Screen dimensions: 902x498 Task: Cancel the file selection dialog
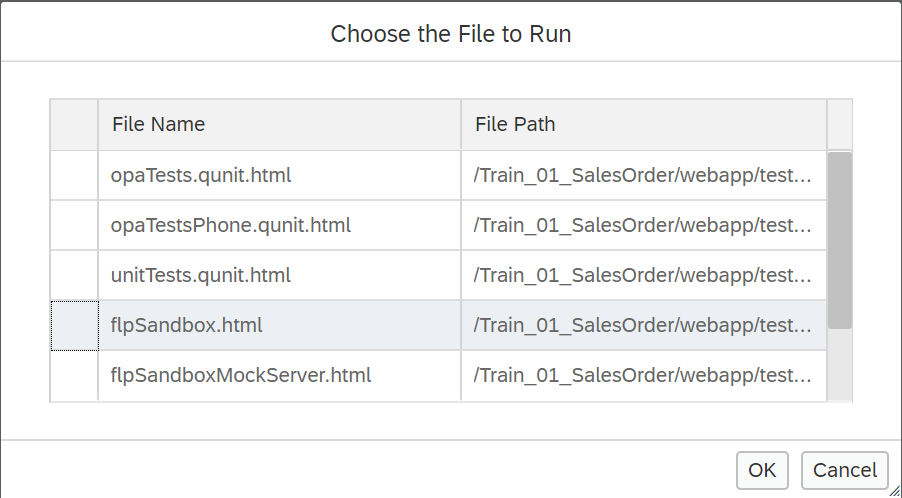click(x=845, y=470)
